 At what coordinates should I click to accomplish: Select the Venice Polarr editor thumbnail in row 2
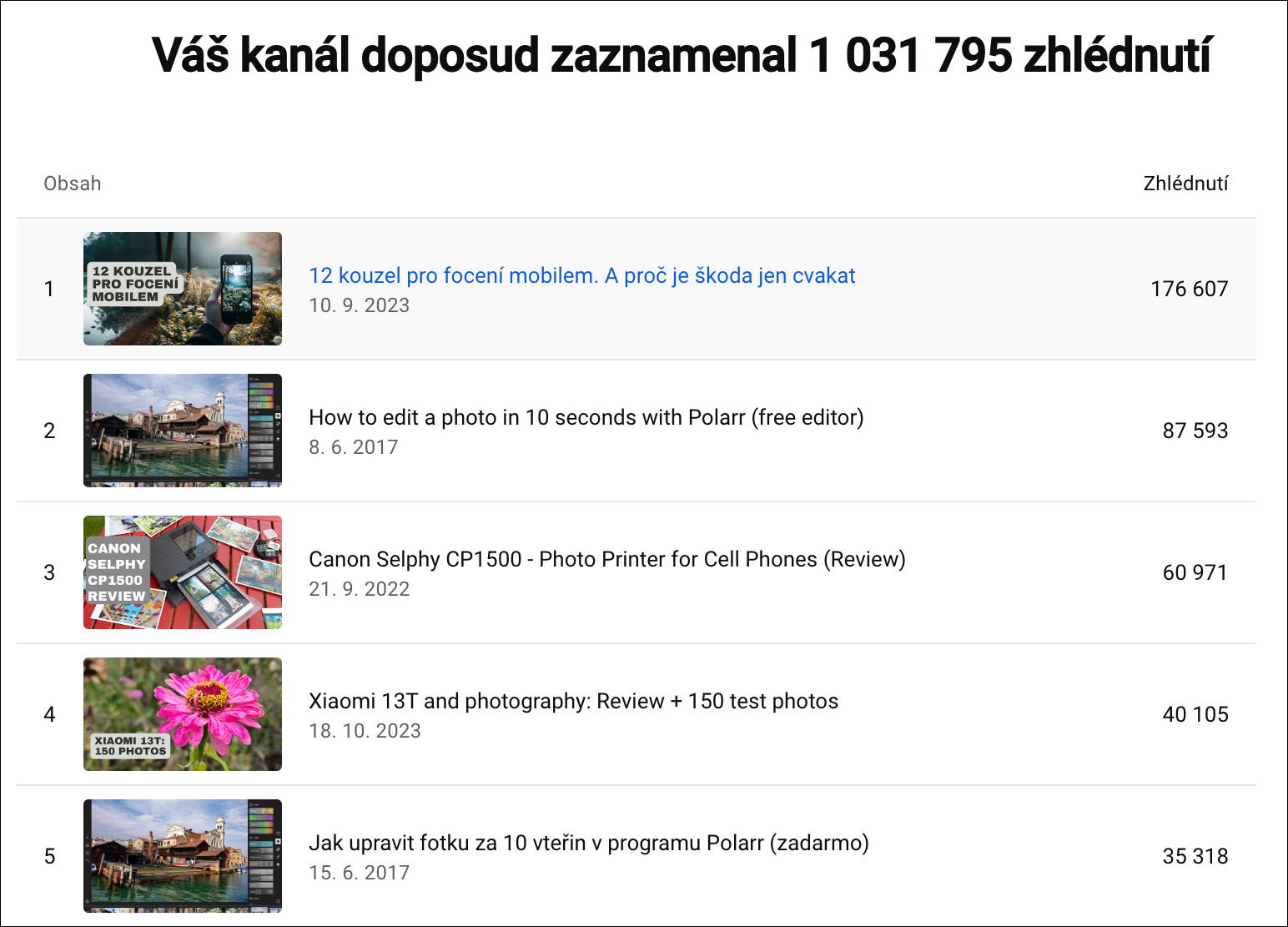click(183, 431)
